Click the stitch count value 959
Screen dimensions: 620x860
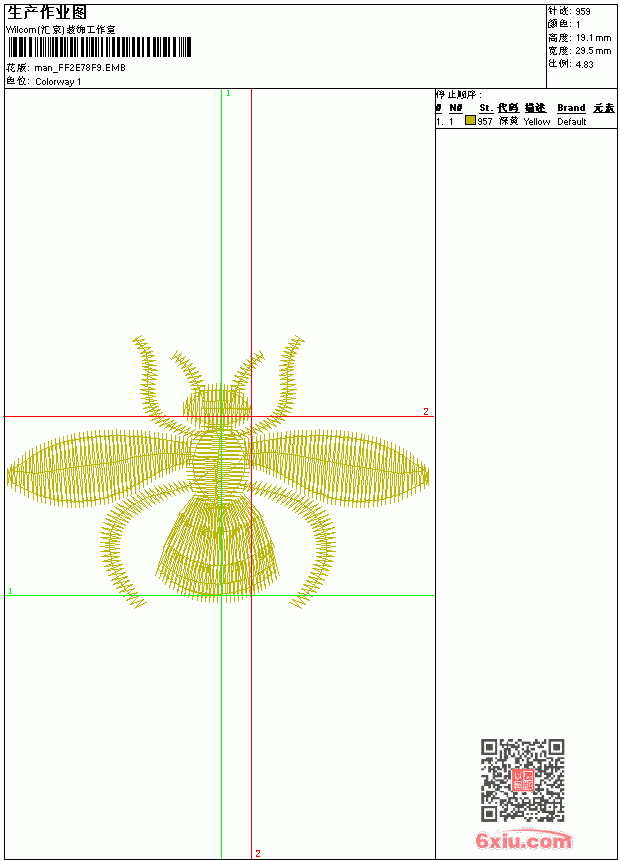(583, 11)
